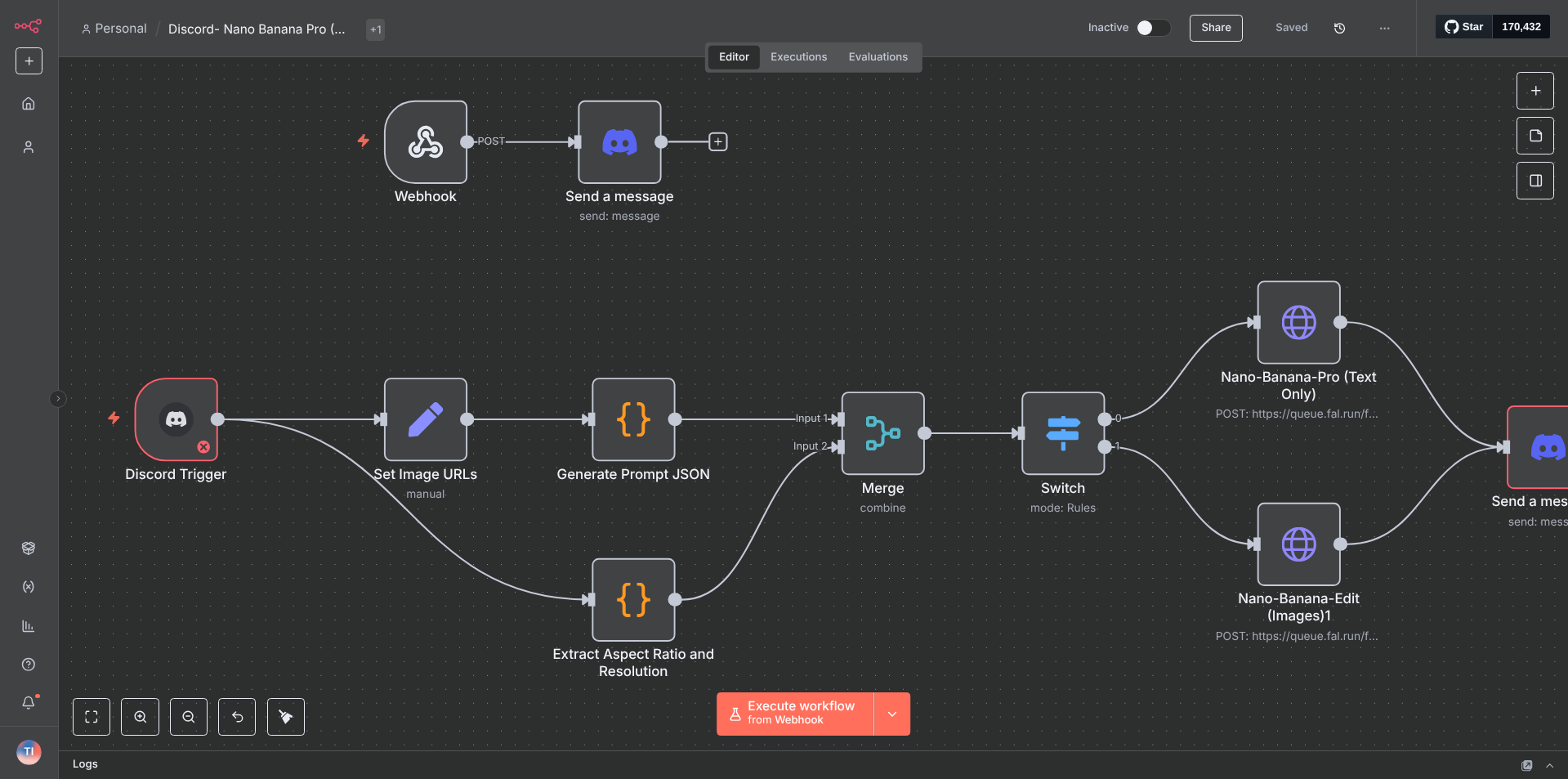
Task: Click the Share button
Action: pos(1215,28)
